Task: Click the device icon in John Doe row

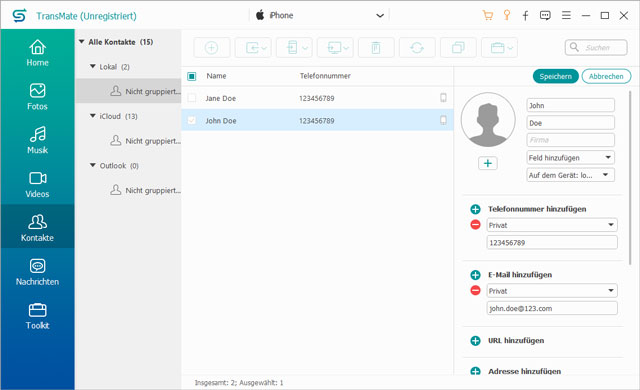Action: click(x=443, y=120)
